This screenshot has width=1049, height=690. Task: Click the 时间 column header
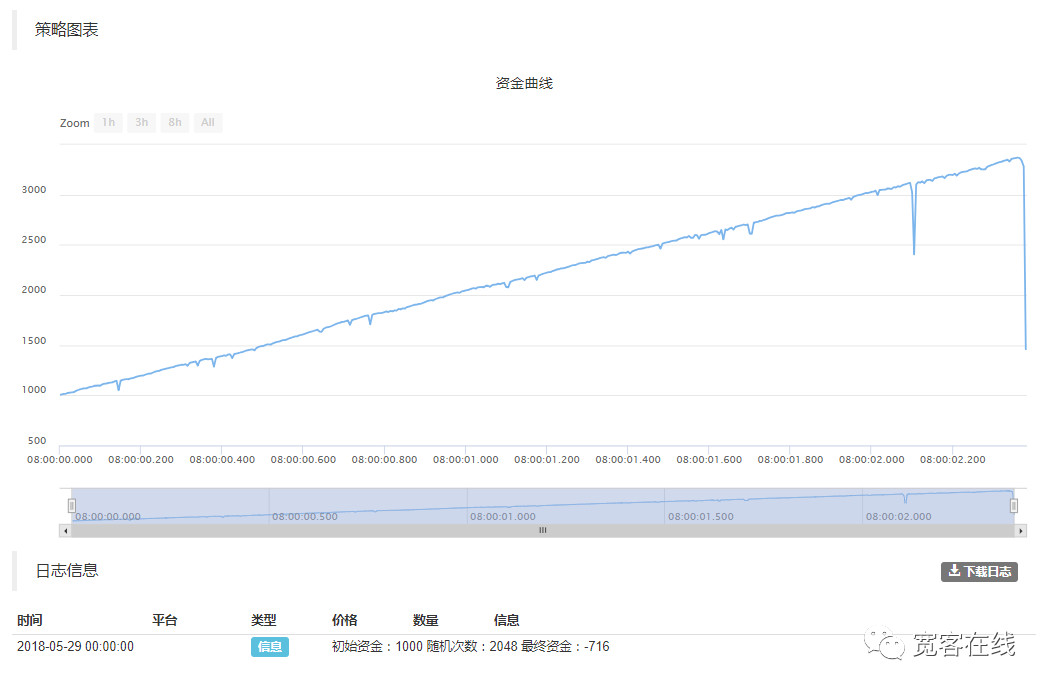tap(30, 620)
